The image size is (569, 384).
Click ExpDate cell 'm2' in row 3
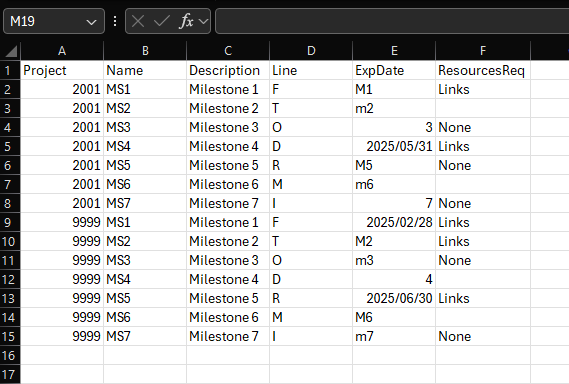click(x=394, y=108)
